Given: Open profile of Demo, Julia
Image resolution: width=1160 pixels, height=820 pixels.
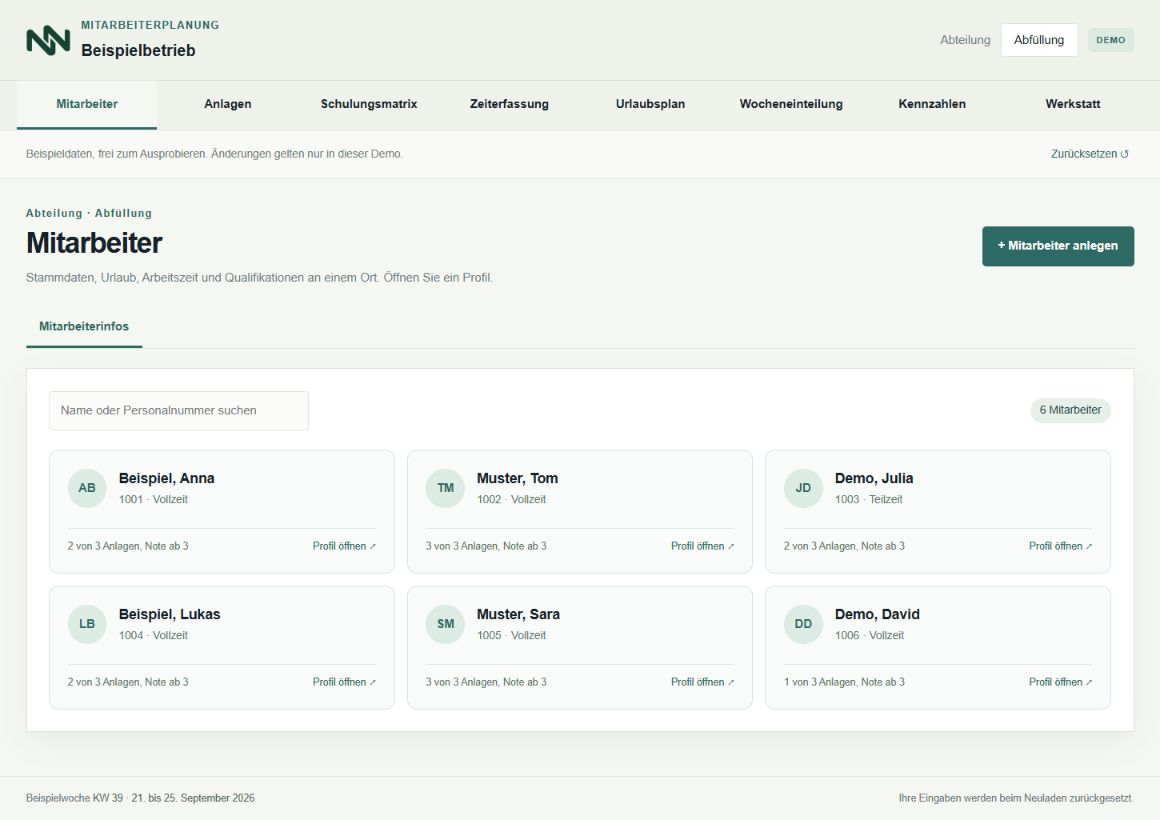Looking at the screenshot, I should click(1060, 546).
